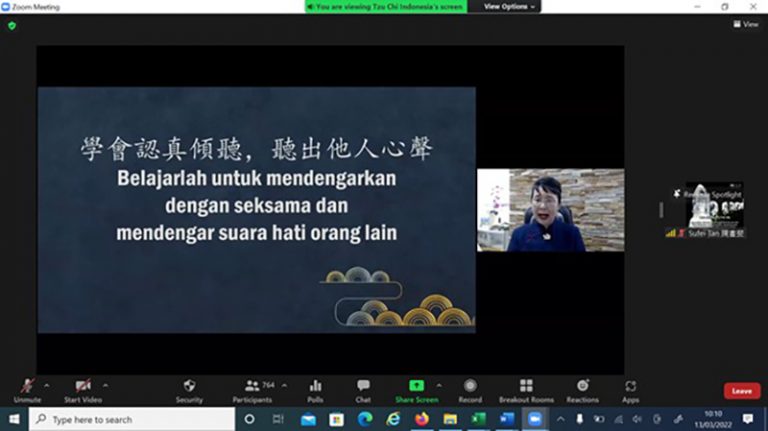Image resolution: width=768 pixels, height=431 pixels.
Task: Open the Polls panel
Action: pos(315,389)
